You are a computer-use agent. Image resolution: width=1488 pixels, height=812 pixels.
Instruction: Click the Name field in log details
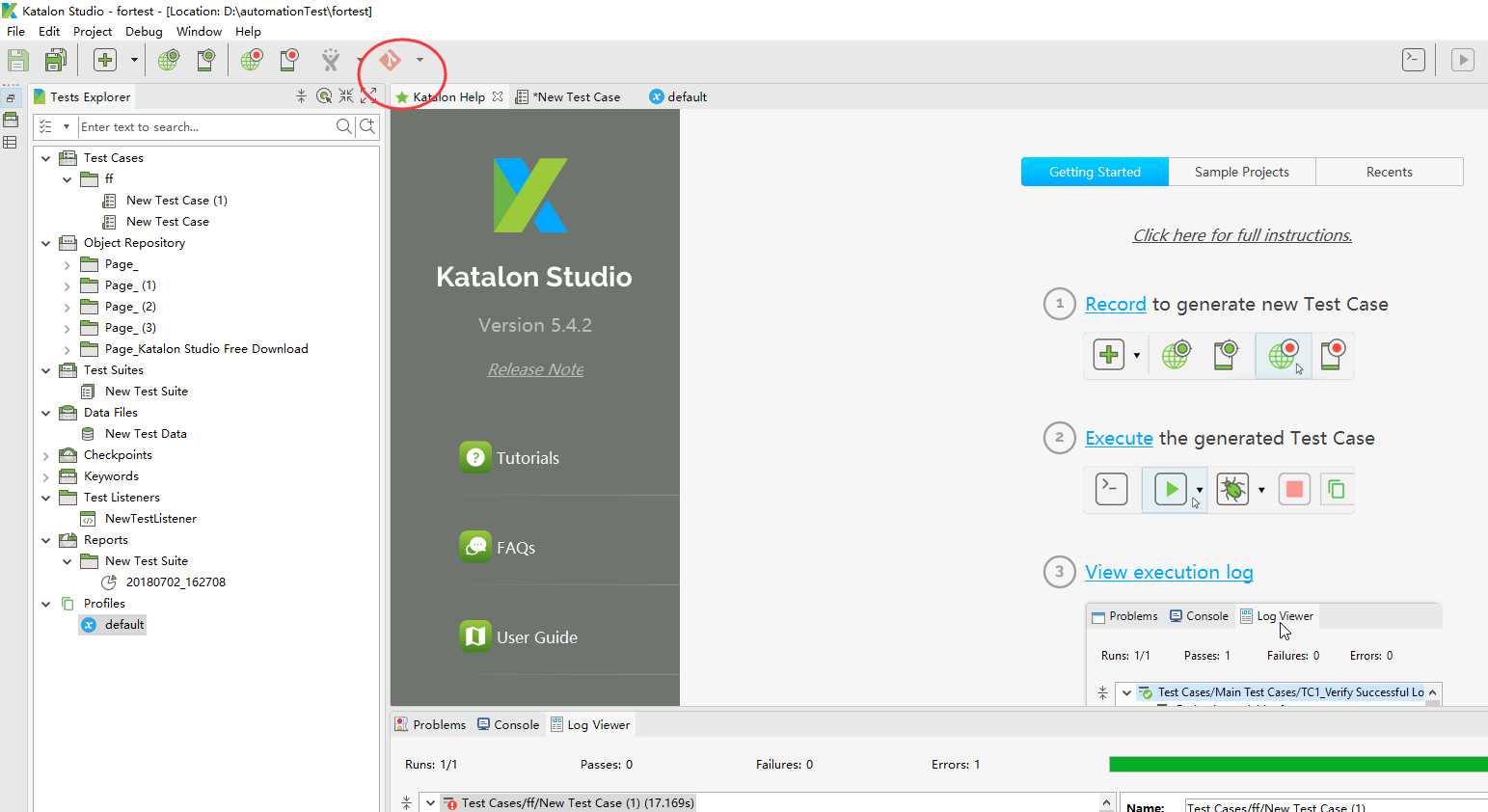click(x=1336, y=807)
